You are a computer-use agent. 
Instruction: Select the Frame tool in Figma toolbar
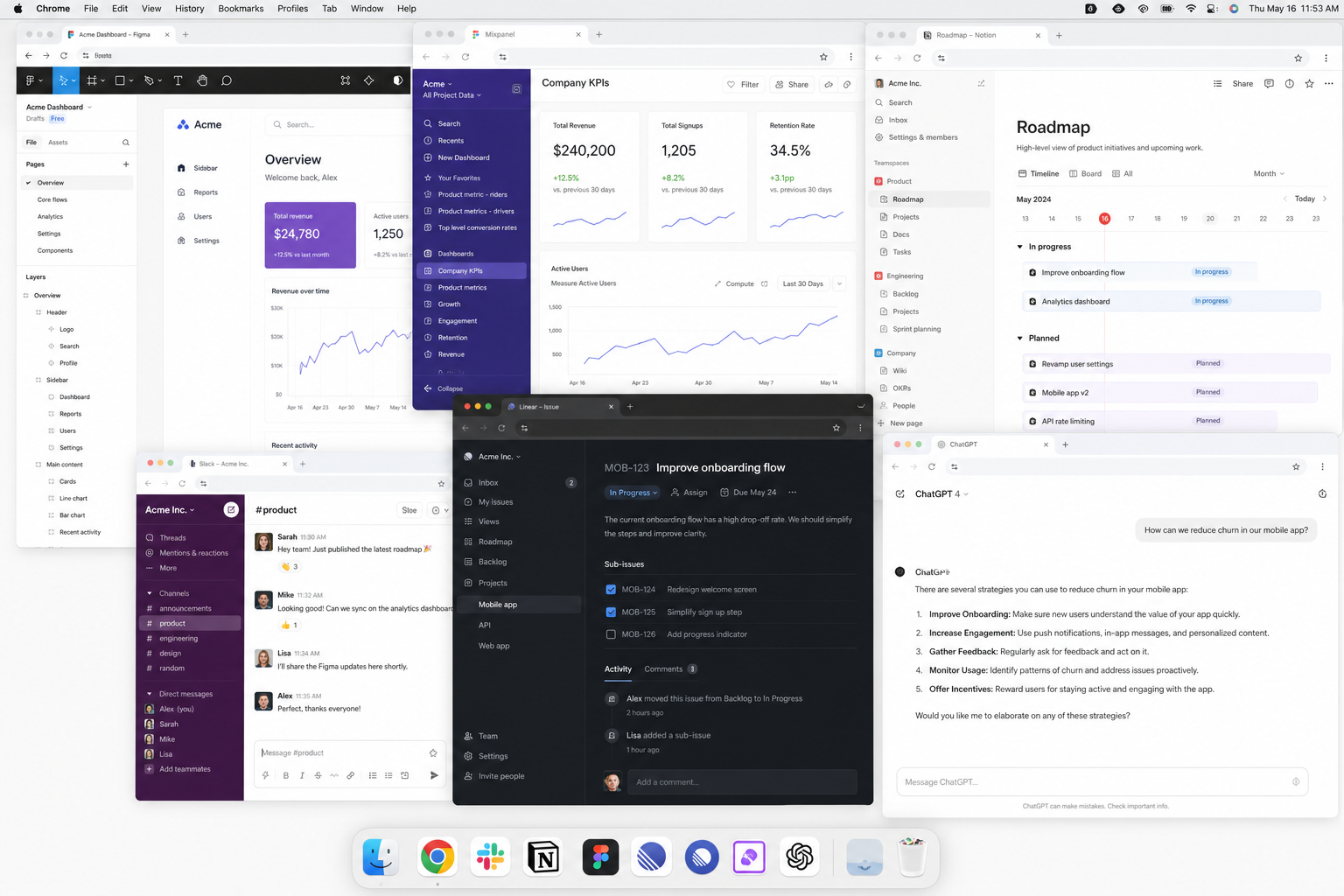(x=92, y=80)
